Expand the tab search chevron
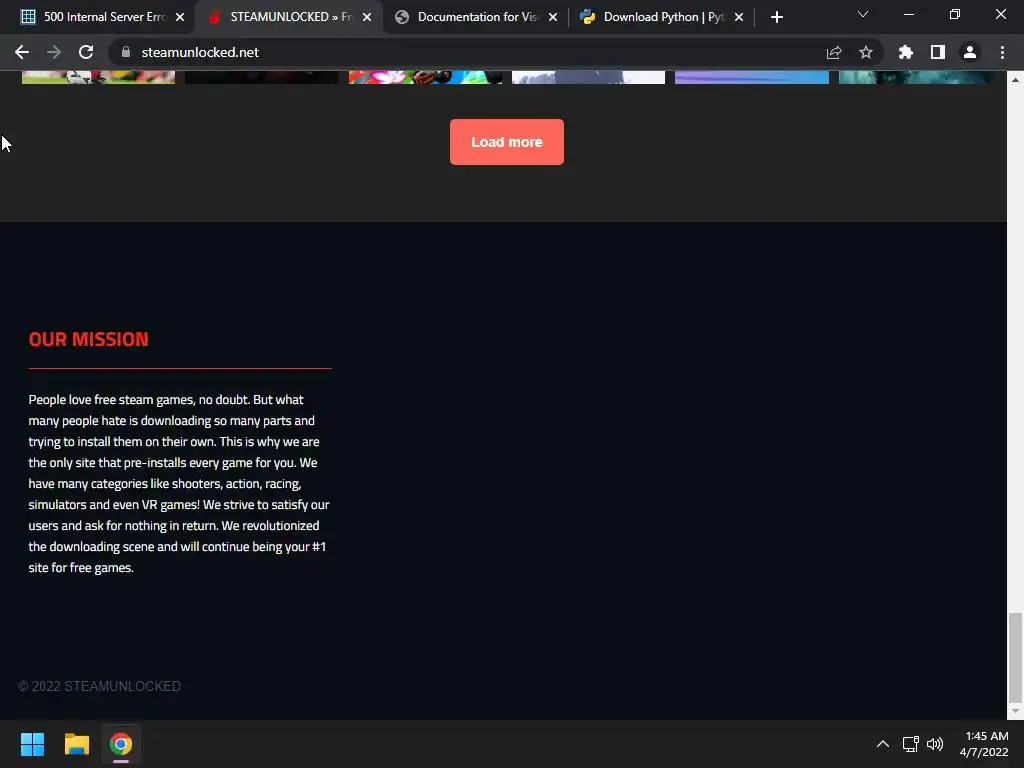The height and width of the screenshot is (768, 1024). coord(863,14)
